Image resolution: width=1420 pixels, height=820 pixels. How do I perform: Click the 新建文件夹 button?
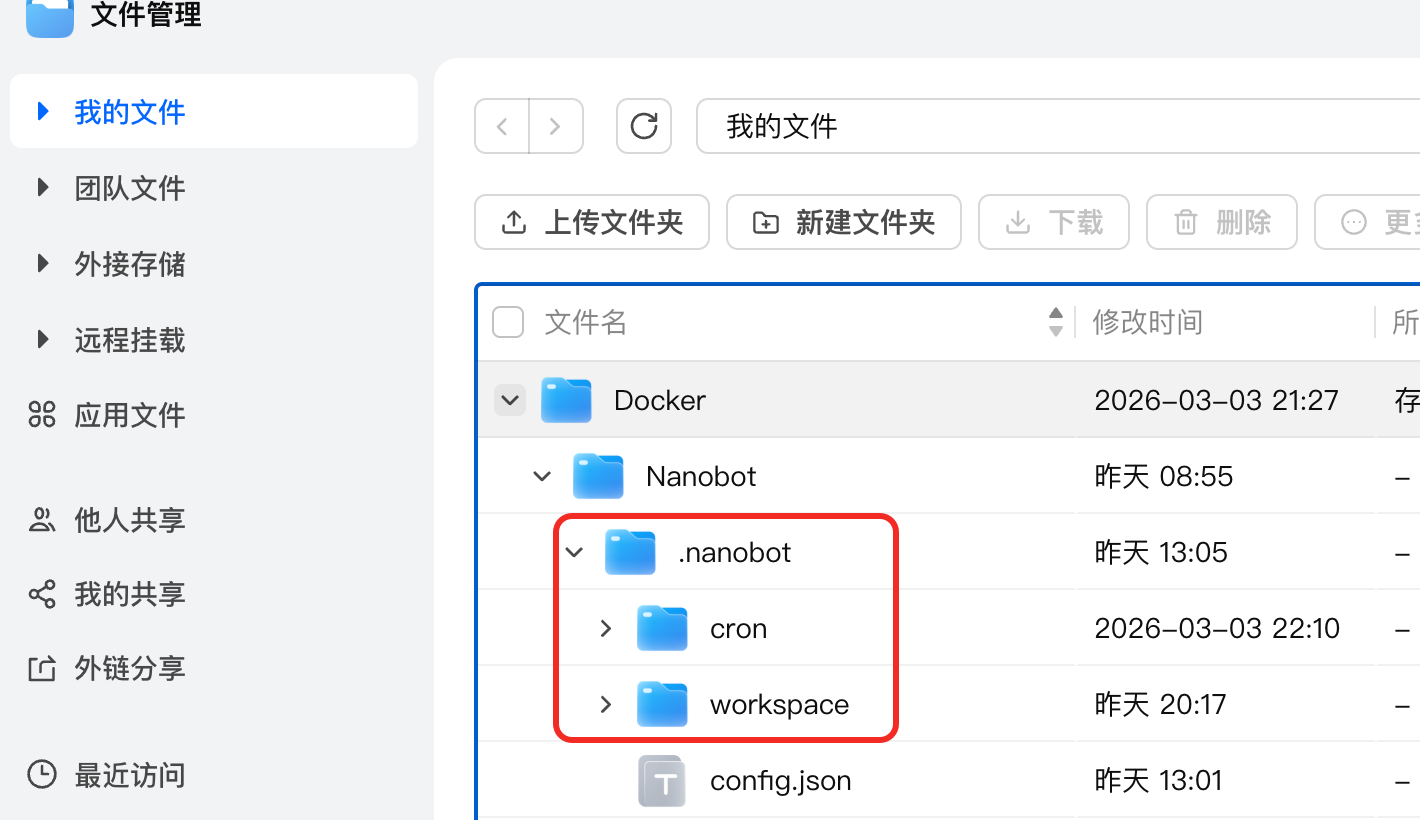(x=844, y=222)
